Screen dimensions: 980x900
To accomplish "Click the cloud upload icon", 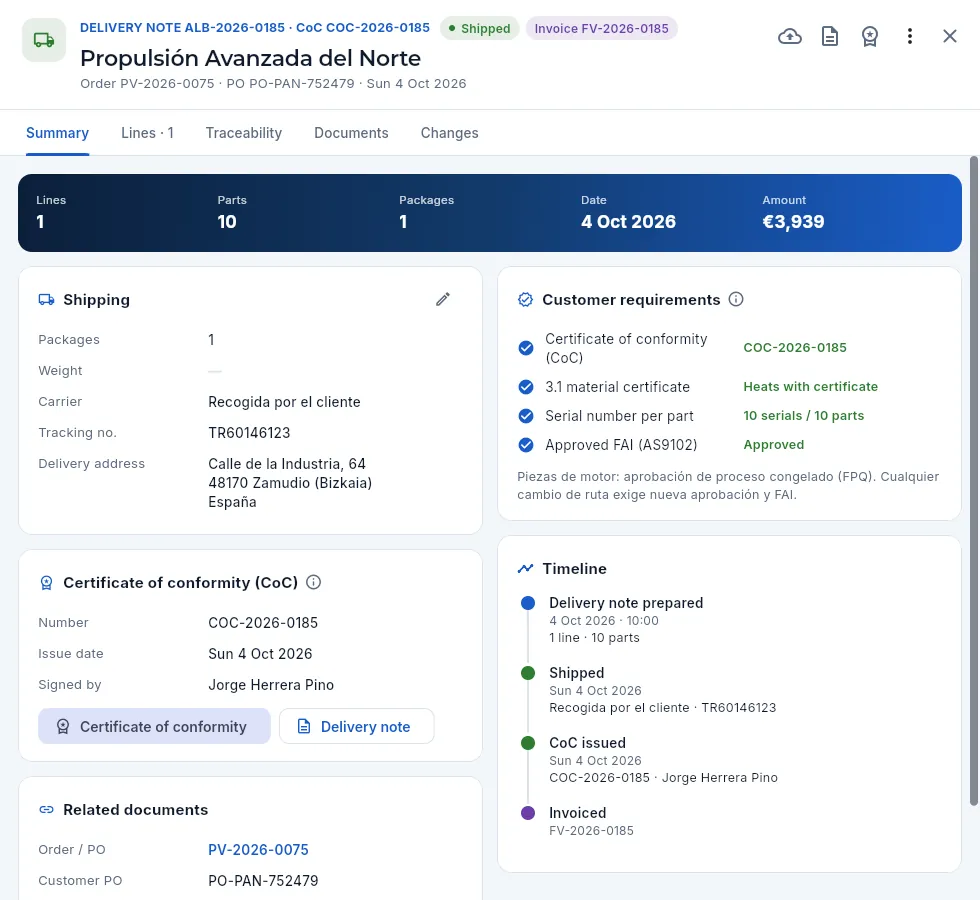I will [790, 36].
